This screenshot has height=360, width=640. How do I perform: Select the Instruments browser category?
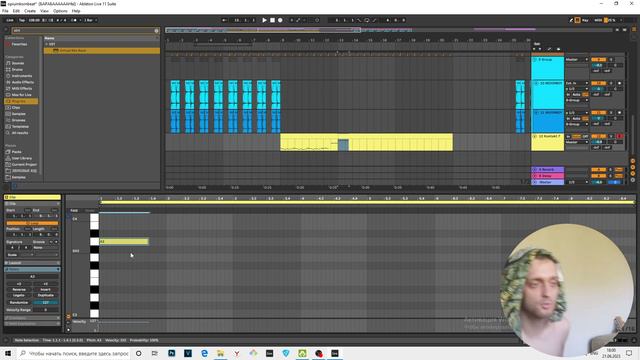tap(22, 76)
